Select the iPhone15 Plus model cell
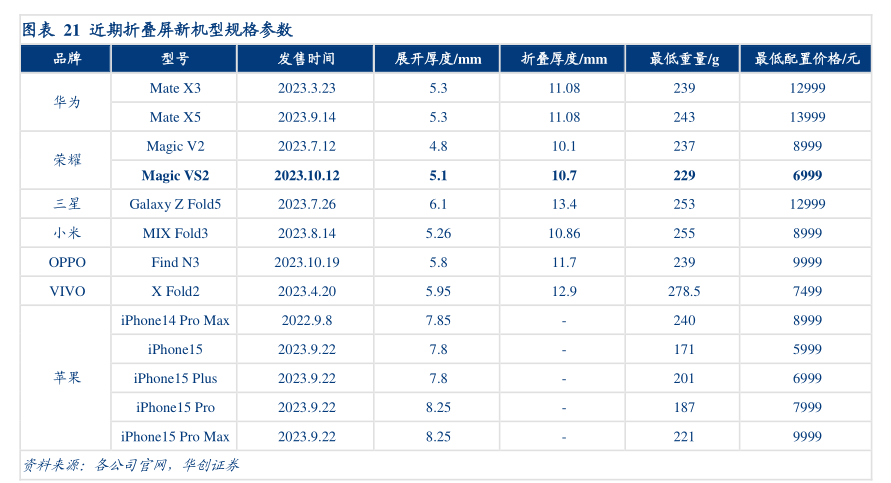Screen dimensions: 891x483 (x=175, y=378)
